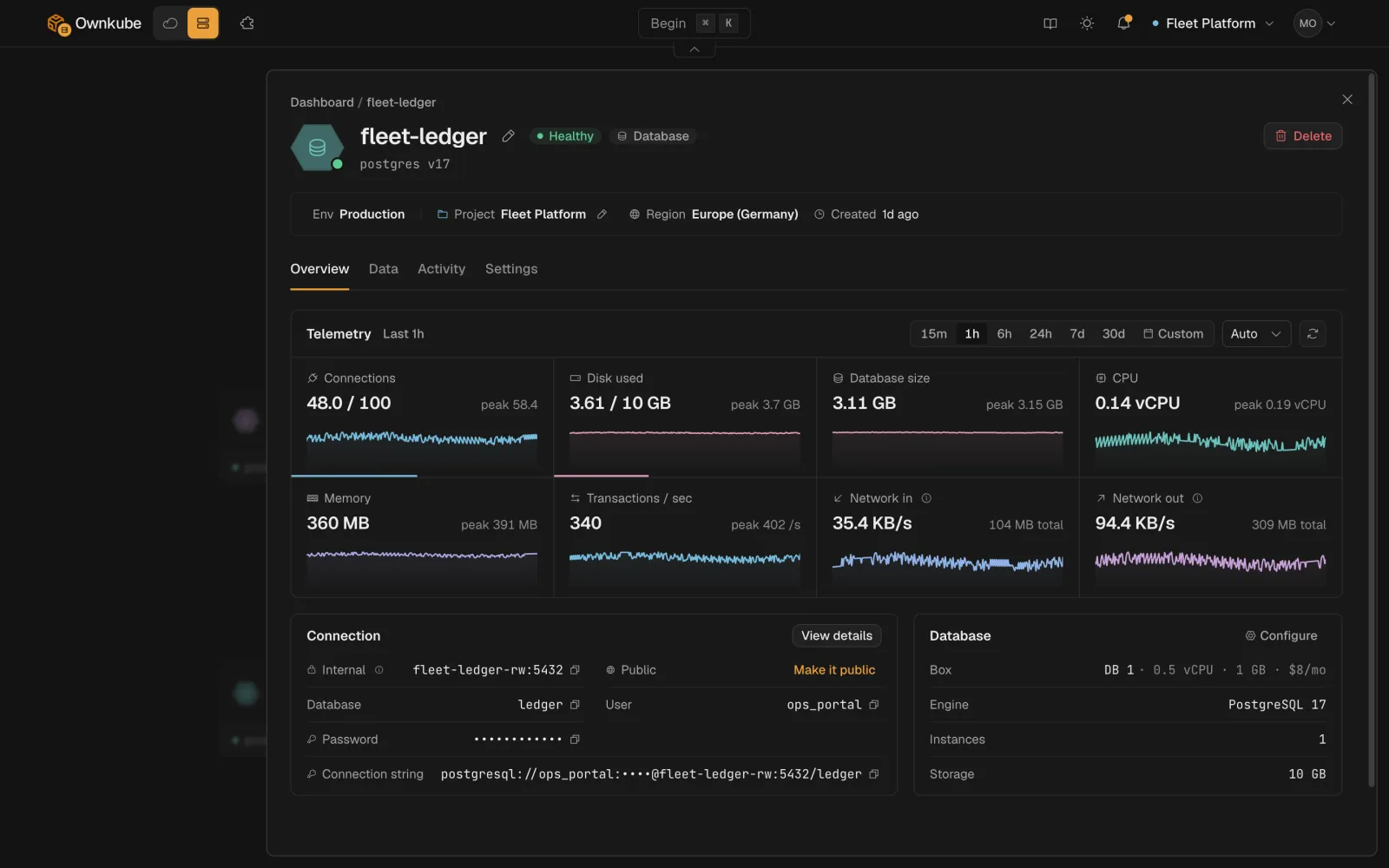Open the Begin command search box
This screenshot has width=1389, height=868.
tap(694, 23)
